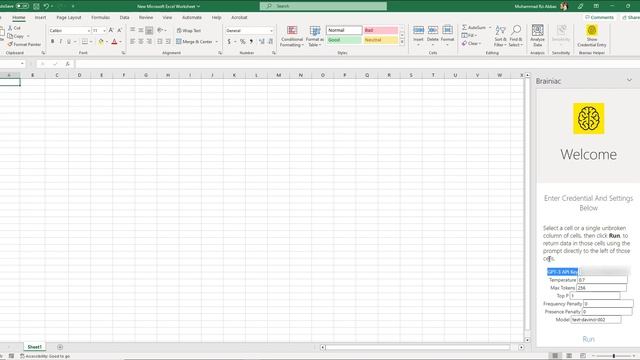Click the Frequency Penalty input field
640x360 pixels.
pyautogui.click(x=608, y=304)
